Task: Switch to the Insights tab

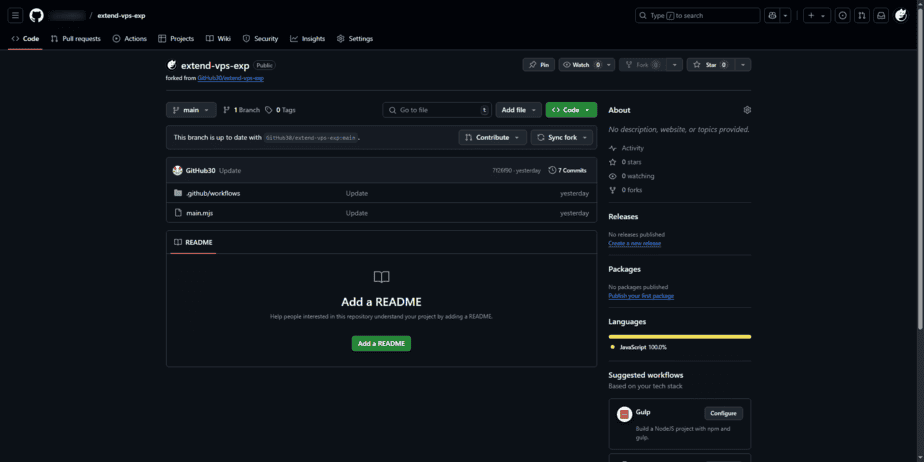Action: (x=308, y=39)
